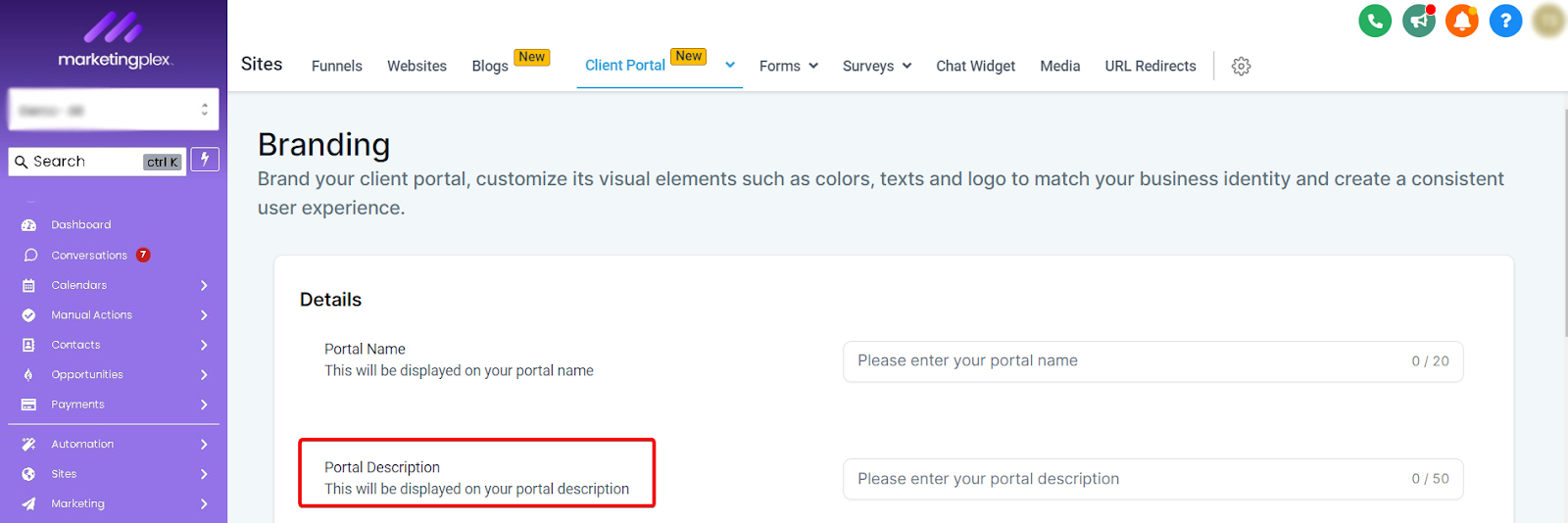Open the orange notifications bell
The width and height of the screenshot is (1568, 523).
pos(1461,21)
